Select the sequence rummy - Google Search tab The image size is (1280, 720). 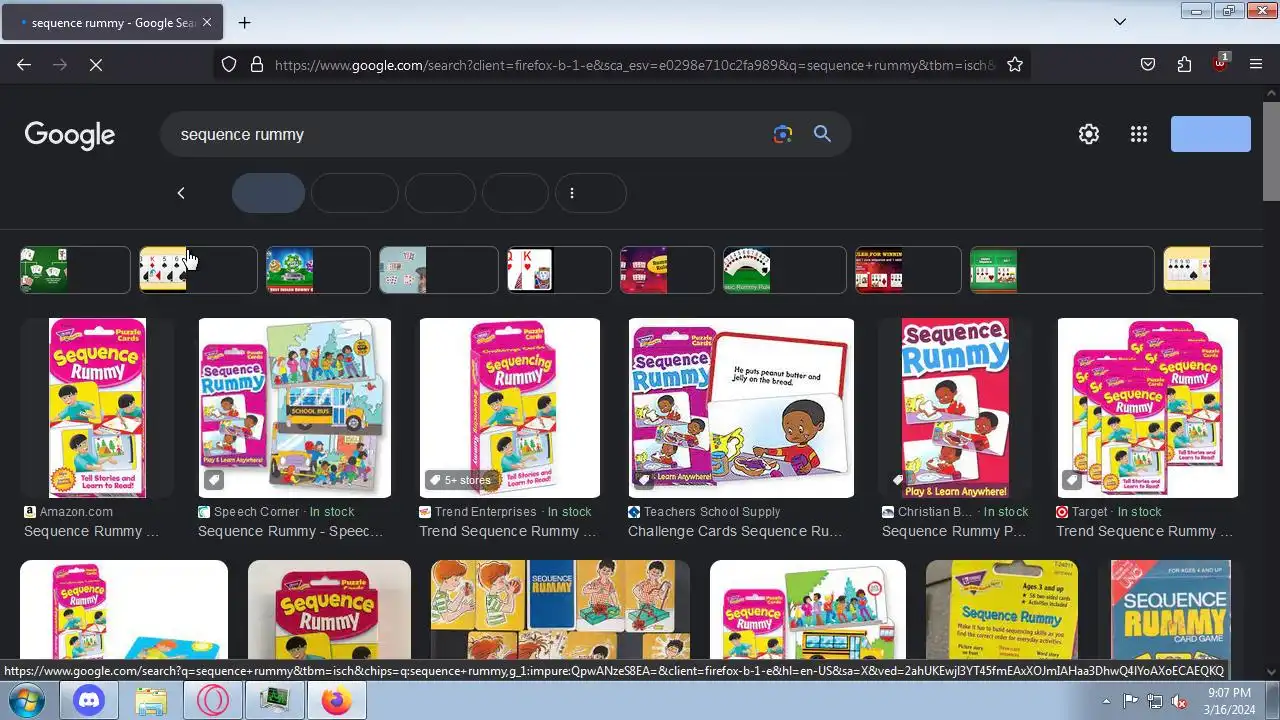click(112, 22)
